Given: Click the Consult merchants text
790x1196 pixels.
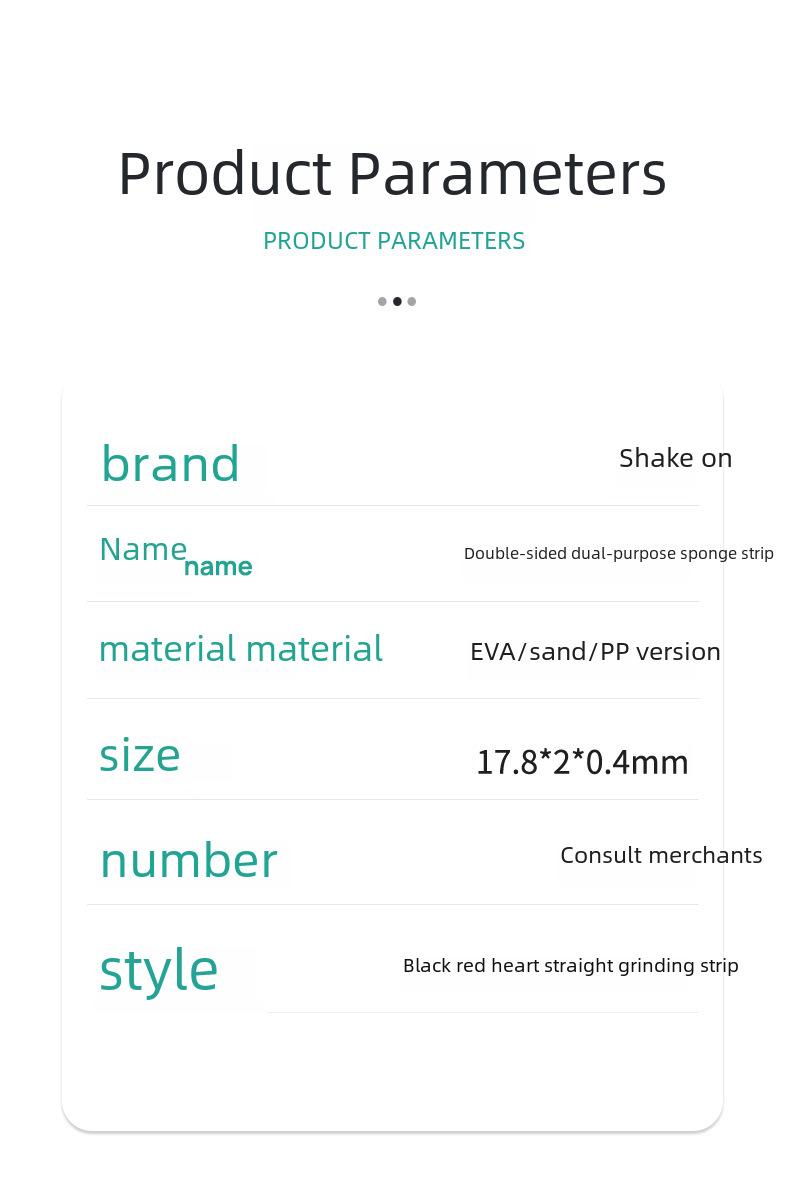Looking at the screenshot, I should coord(661,856).
